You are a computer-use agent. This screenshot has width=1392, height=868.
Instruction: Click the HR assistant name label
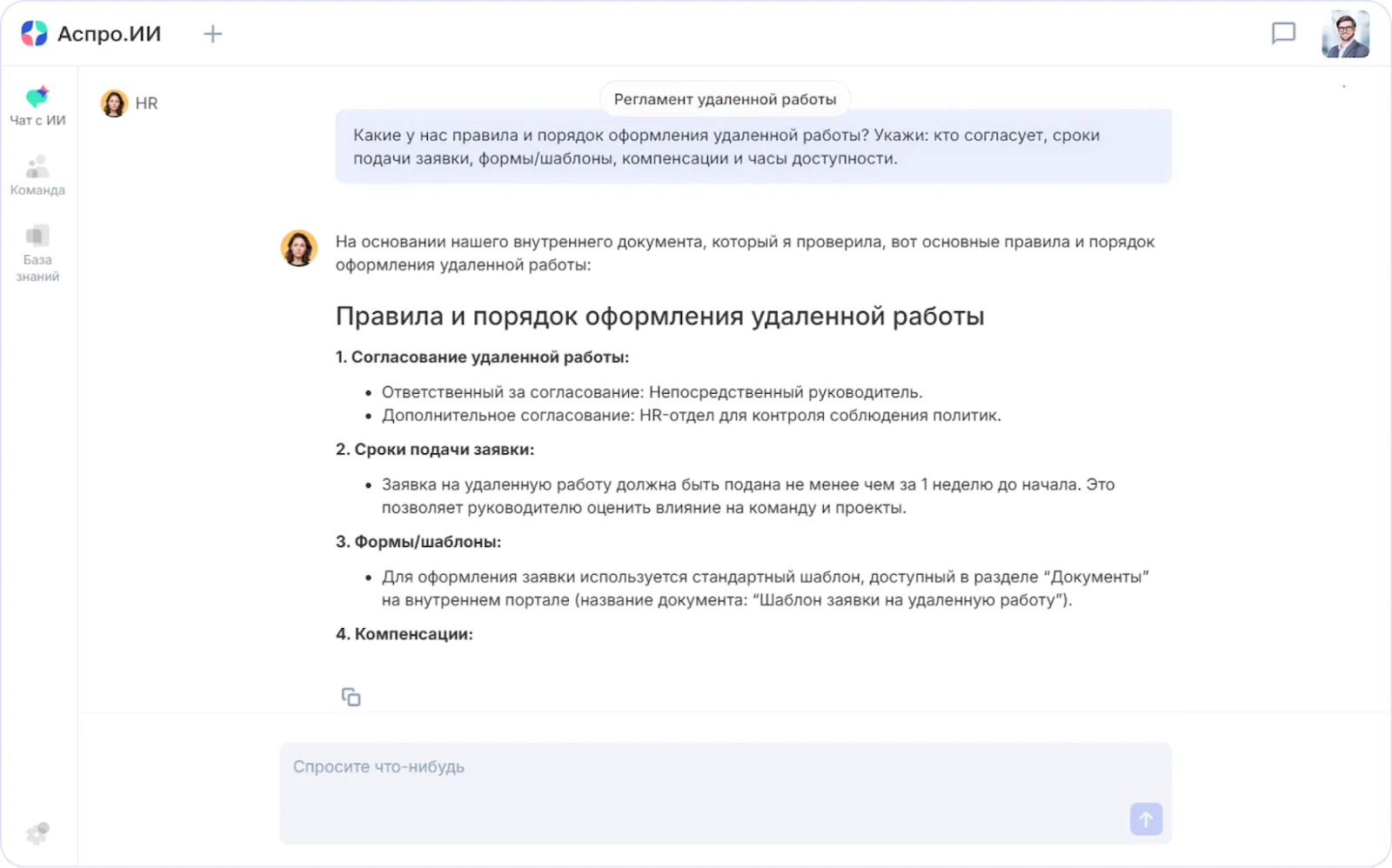146,103
